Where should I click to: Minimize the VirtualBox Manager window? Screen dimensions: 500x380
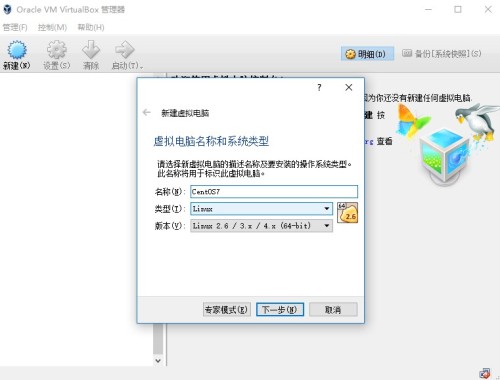point(429,10)
